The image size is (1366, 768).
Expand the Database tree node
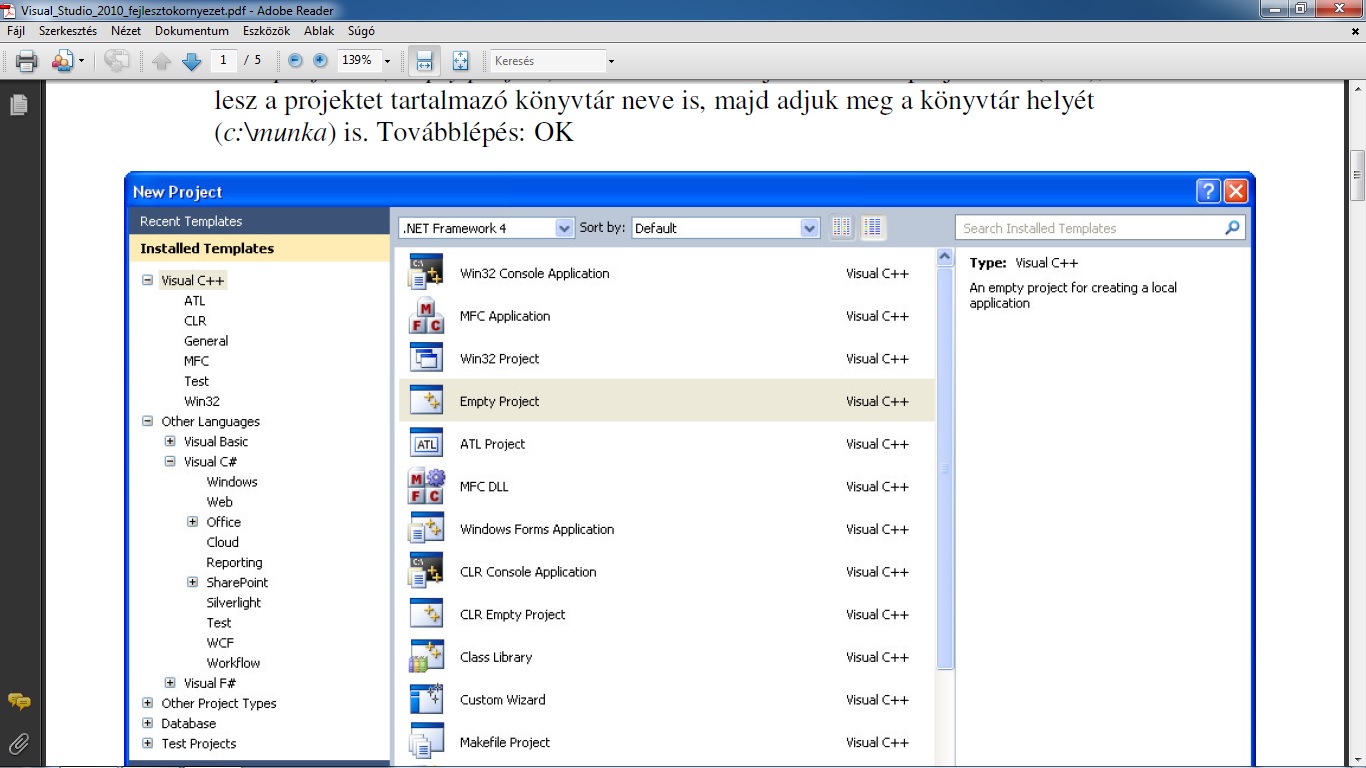148,723
